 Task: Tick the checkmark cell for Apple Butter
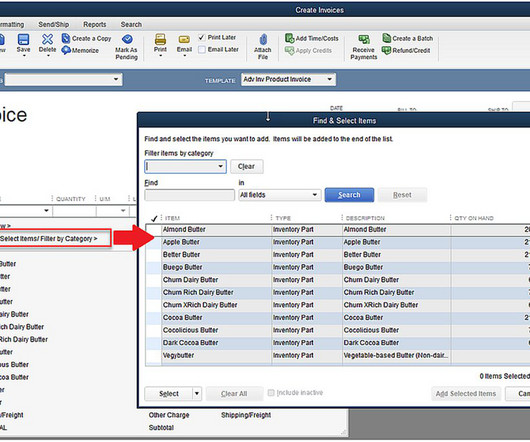pyautogui.click(x=154, y=242)
